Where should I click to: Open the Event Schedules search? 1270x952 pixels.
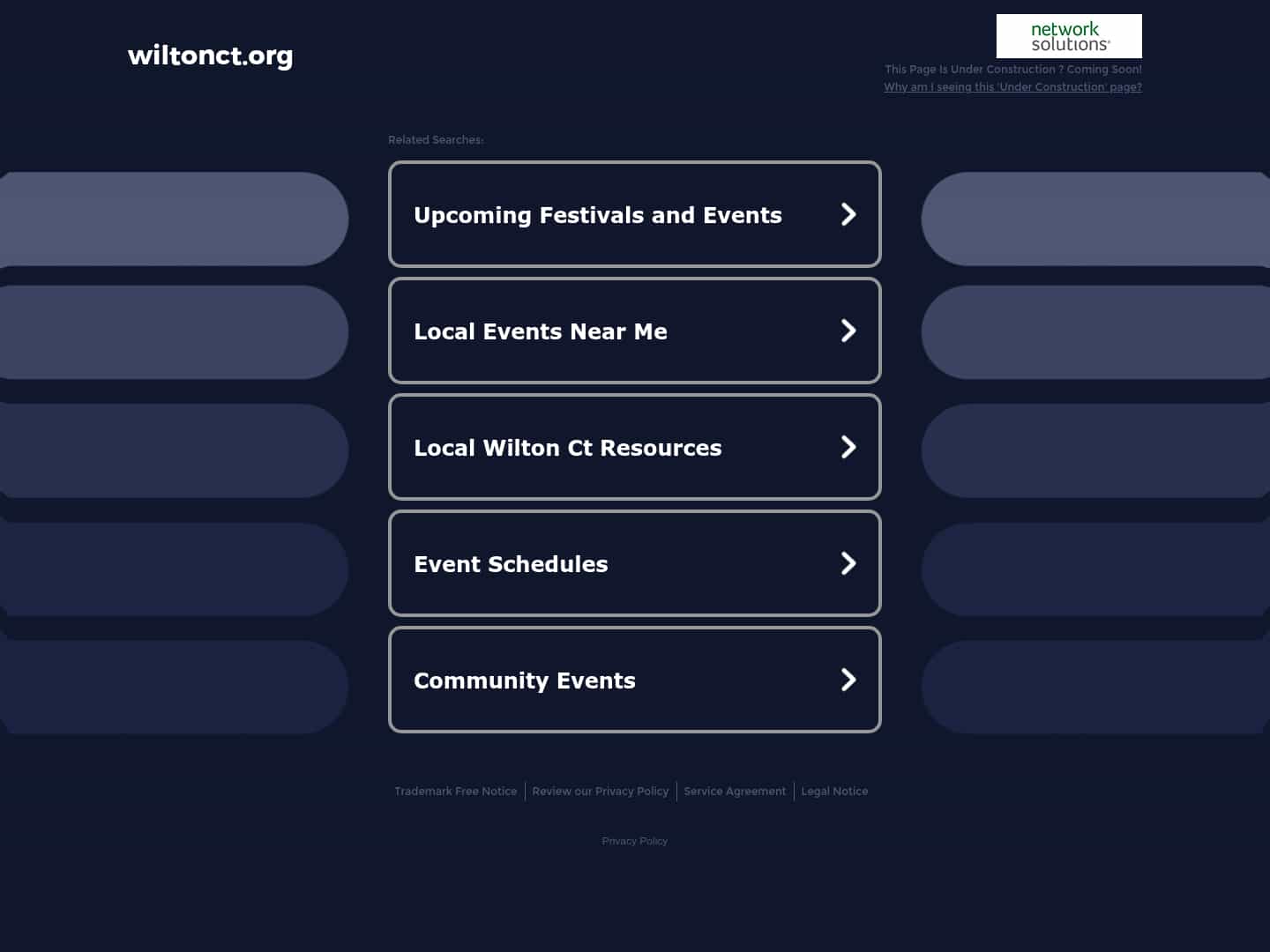coord(511,563)
